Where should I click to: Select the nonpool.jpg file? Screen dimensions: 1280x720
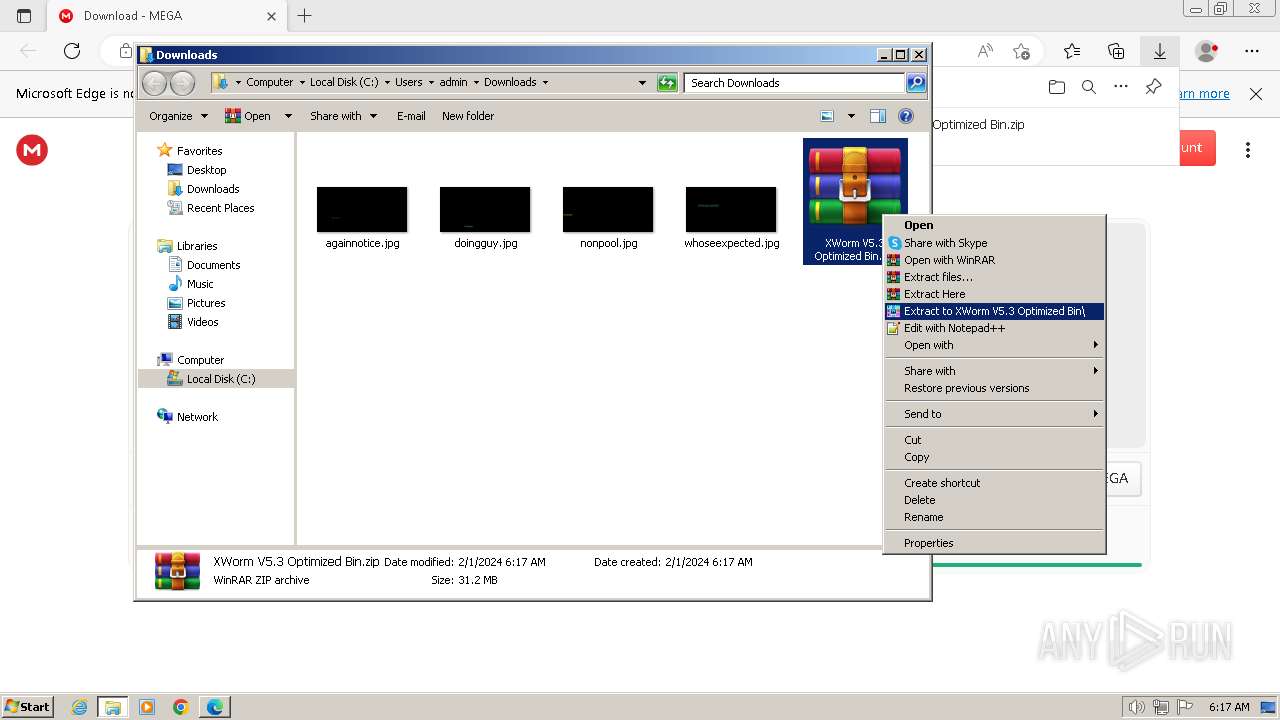(x=608, y=218)
